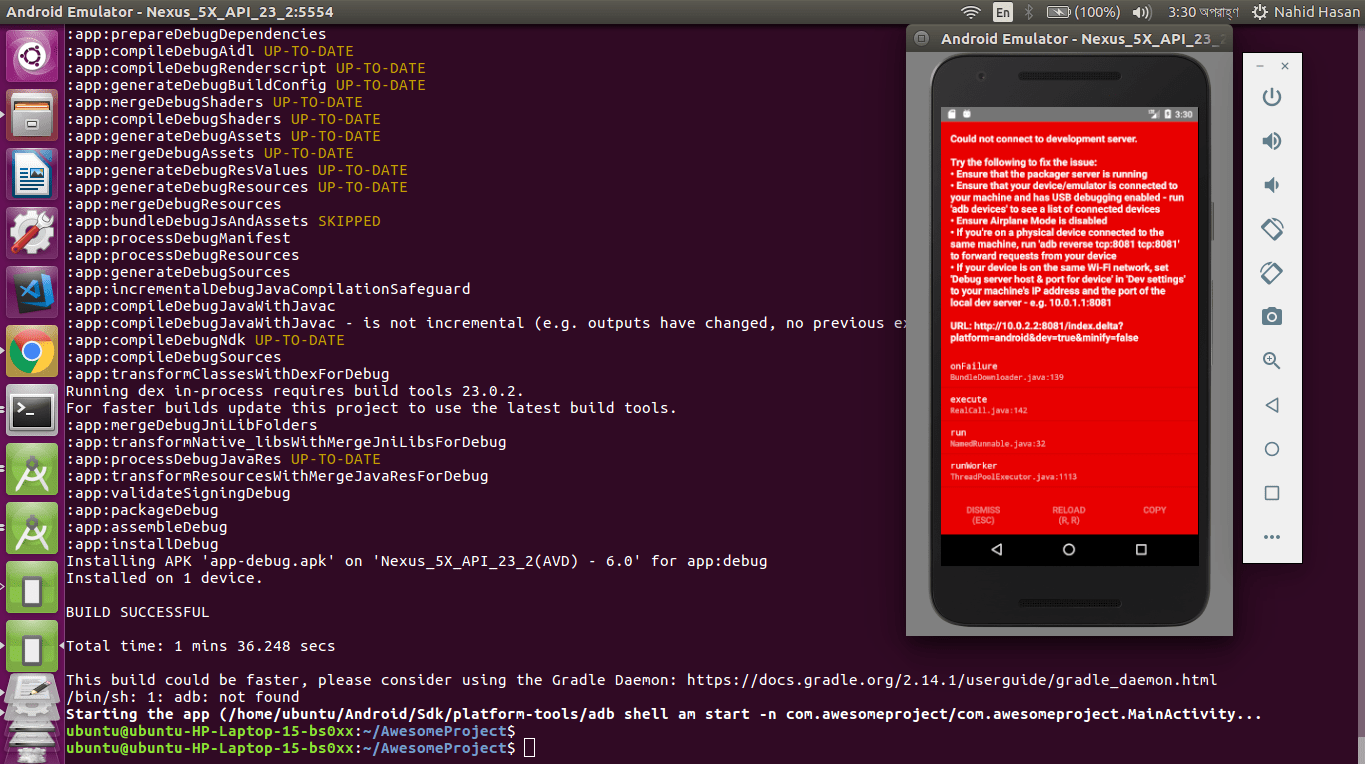Open the Files manager from the launcher

(x=32, y=115)
